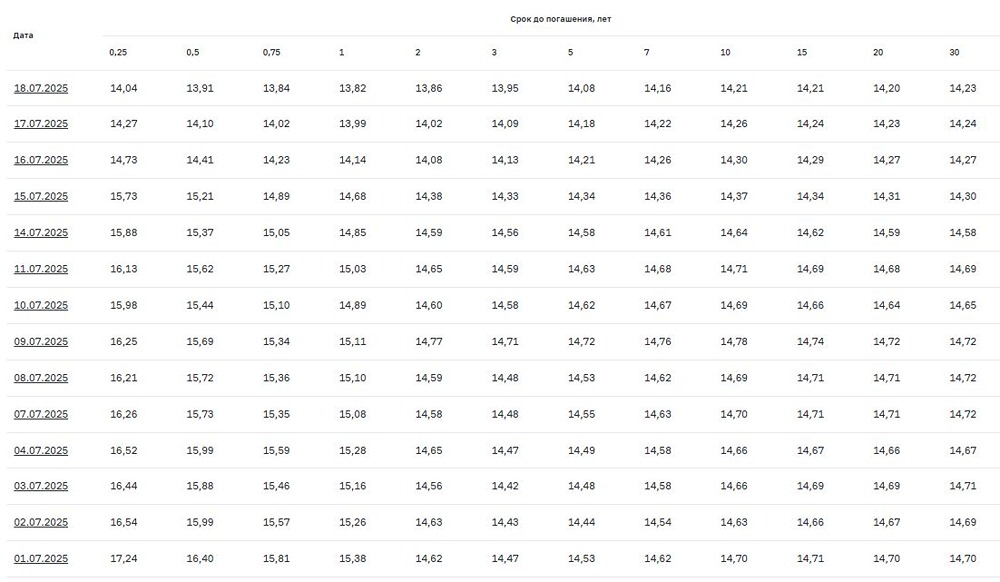Open the 17.07.2025 date link

41,124
